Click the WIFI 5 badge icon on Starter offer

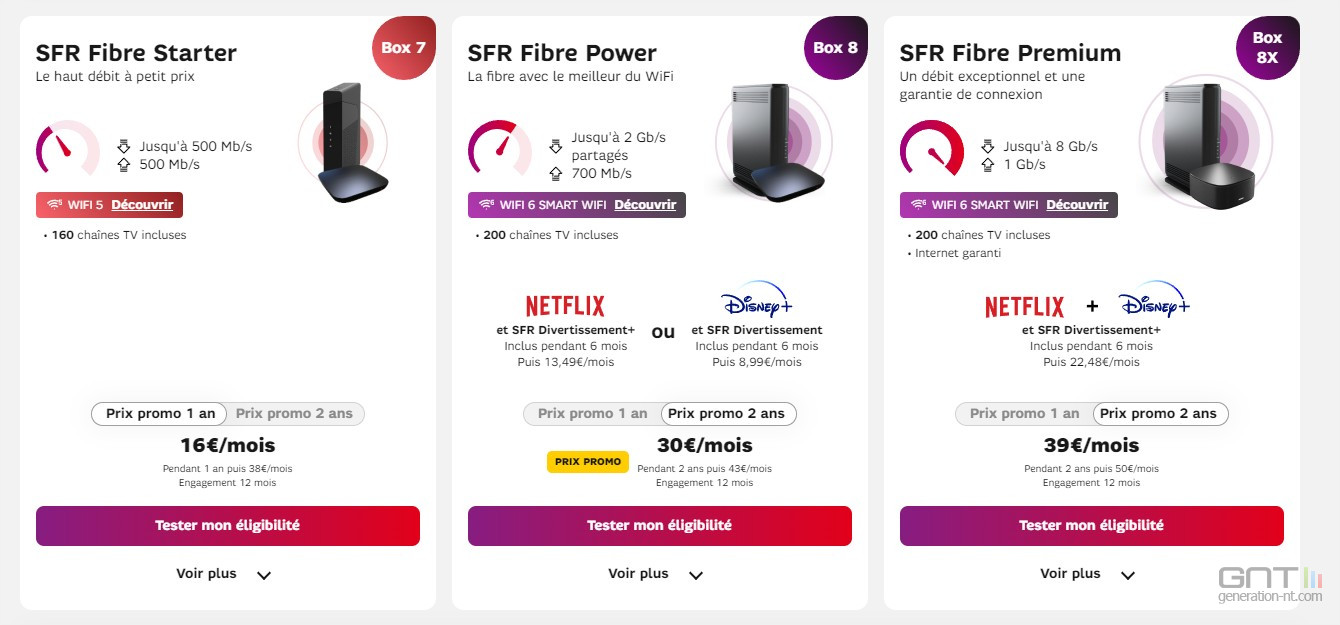(53, 205)
